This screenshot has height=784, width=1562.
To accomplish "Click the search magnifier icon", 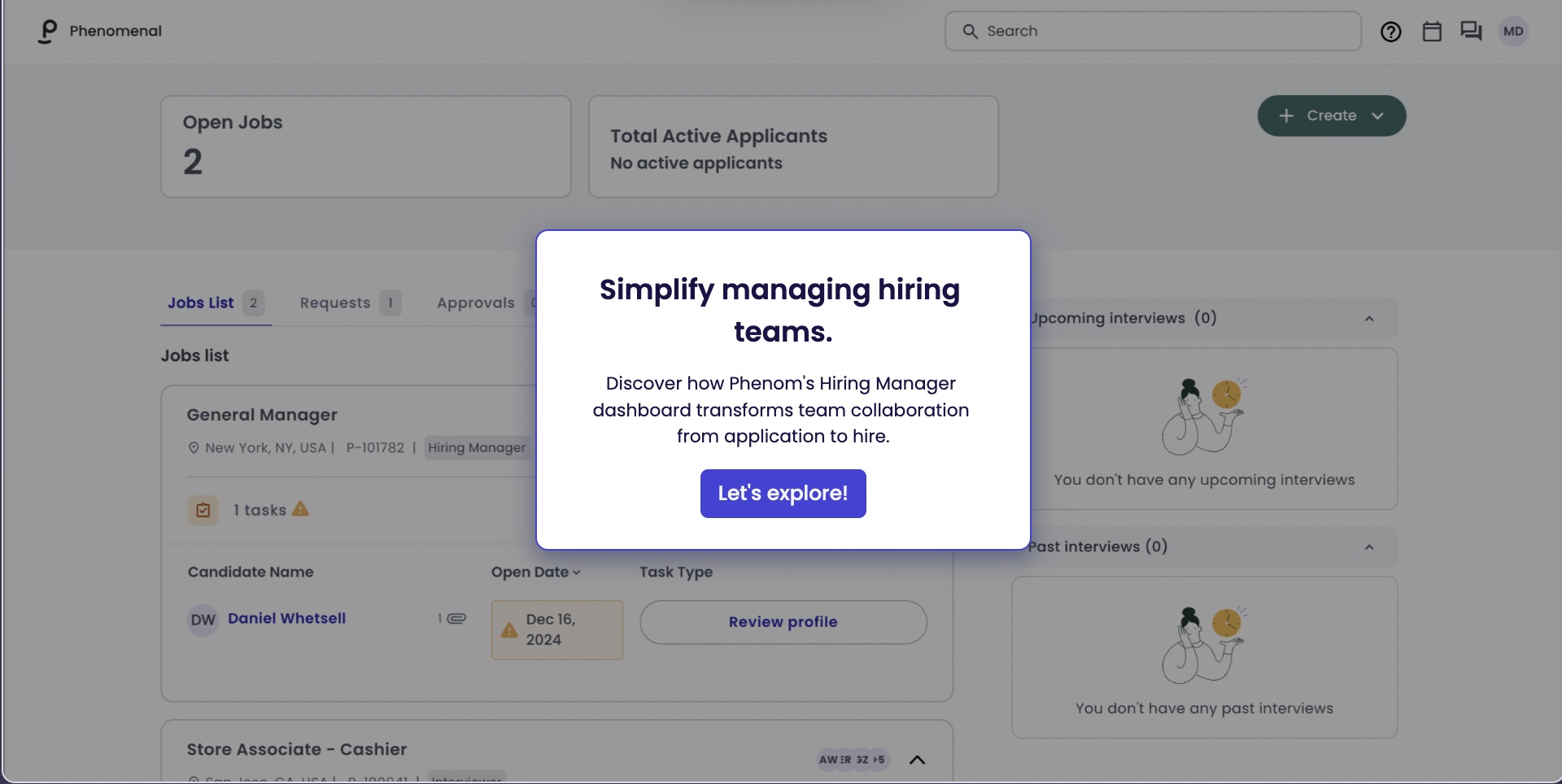I will 970,31.
